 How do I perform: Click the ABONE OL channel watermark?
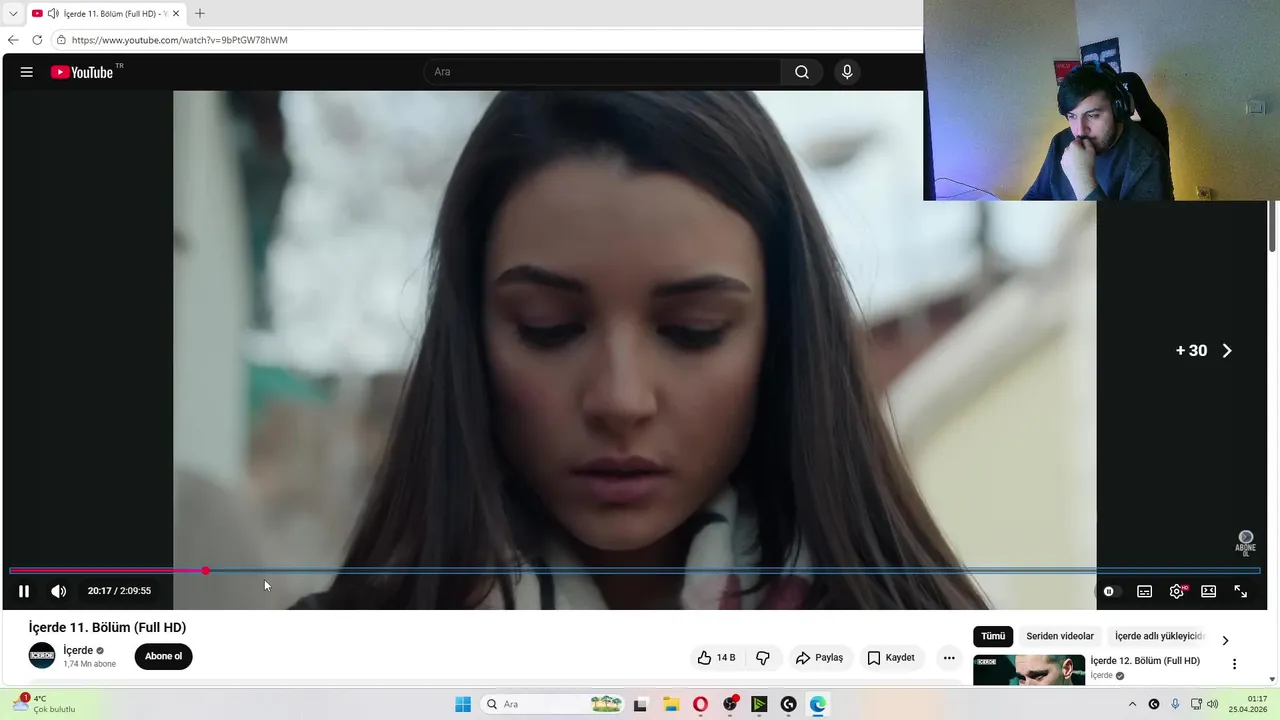click(1245, 543)
